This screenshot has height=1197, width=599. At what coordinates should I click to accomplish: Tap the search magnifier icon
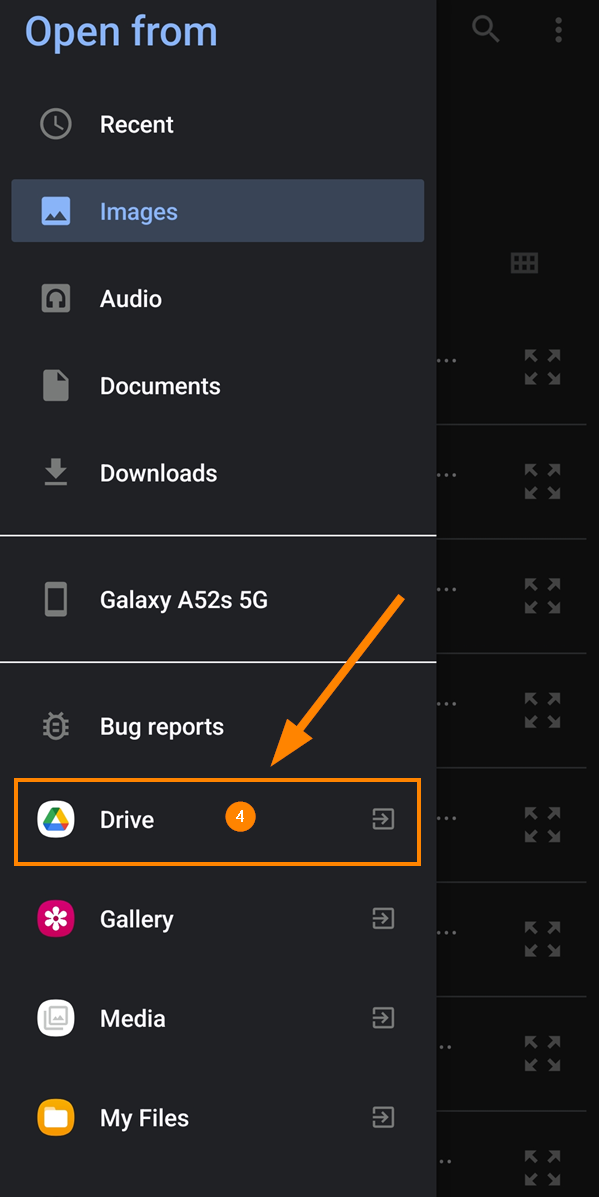click(485, 29)
